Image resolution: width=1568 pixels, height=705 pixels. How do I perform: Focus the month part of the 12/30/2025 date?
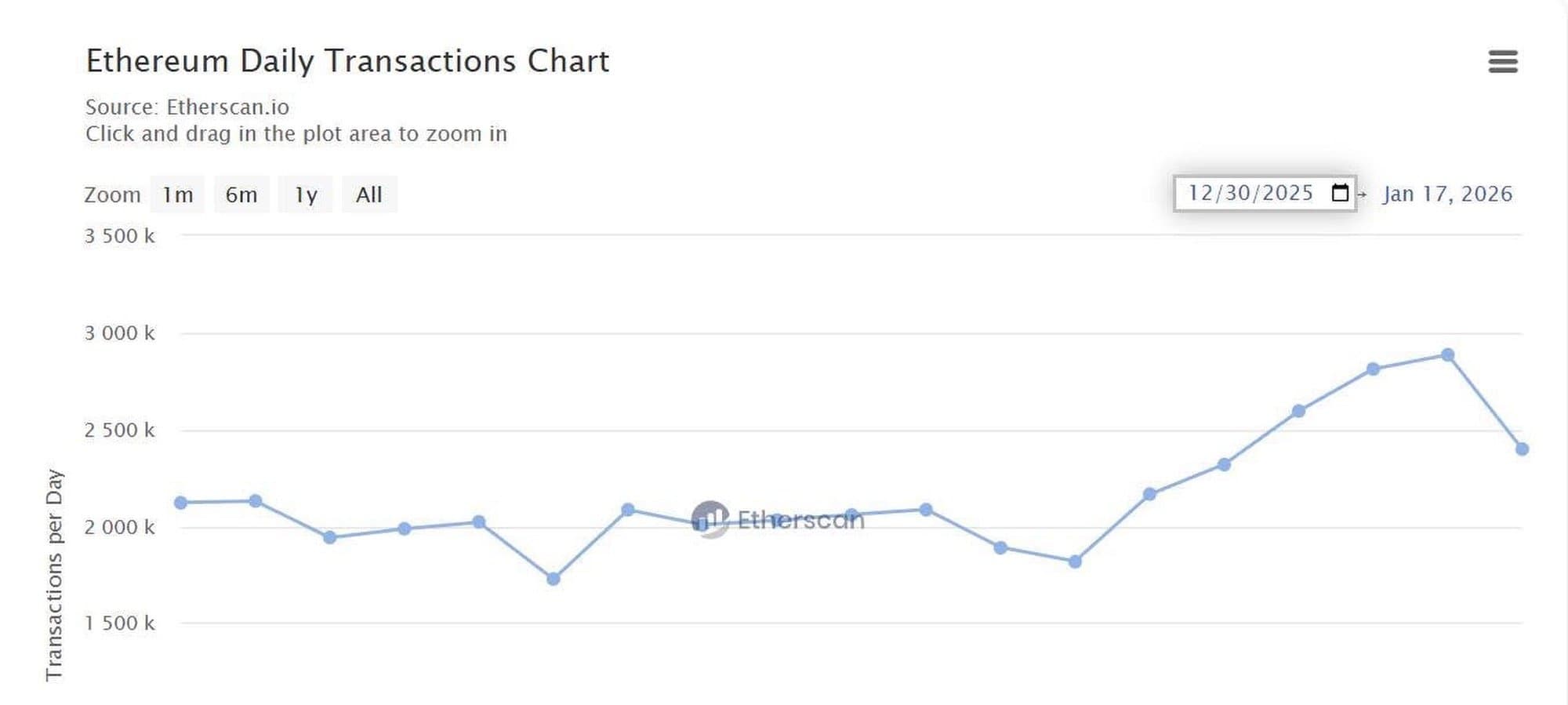tap(1200, 193)
